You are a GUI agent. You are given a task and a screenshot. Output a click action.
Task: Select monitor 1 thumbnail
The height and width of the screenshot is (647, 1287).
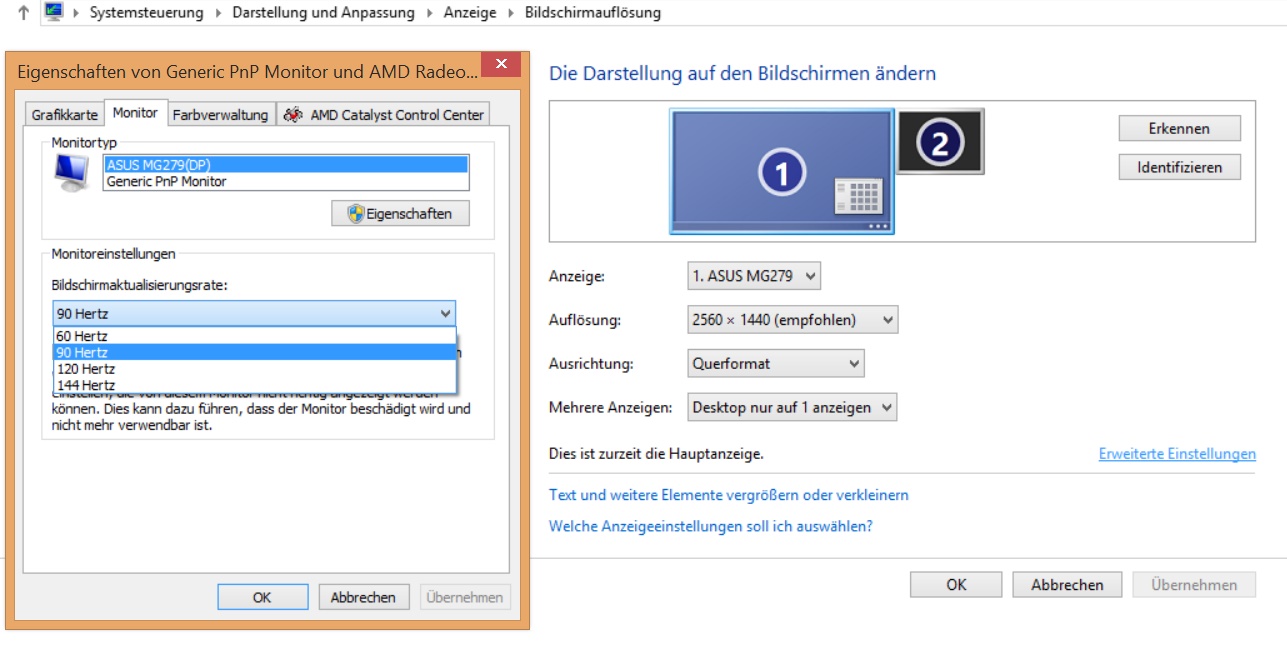pyautogui.click(x=781, y=172)
